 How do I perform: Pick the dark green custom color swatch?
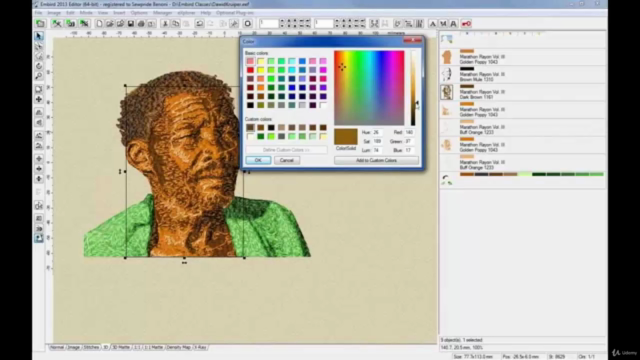[x=260, y=136]
